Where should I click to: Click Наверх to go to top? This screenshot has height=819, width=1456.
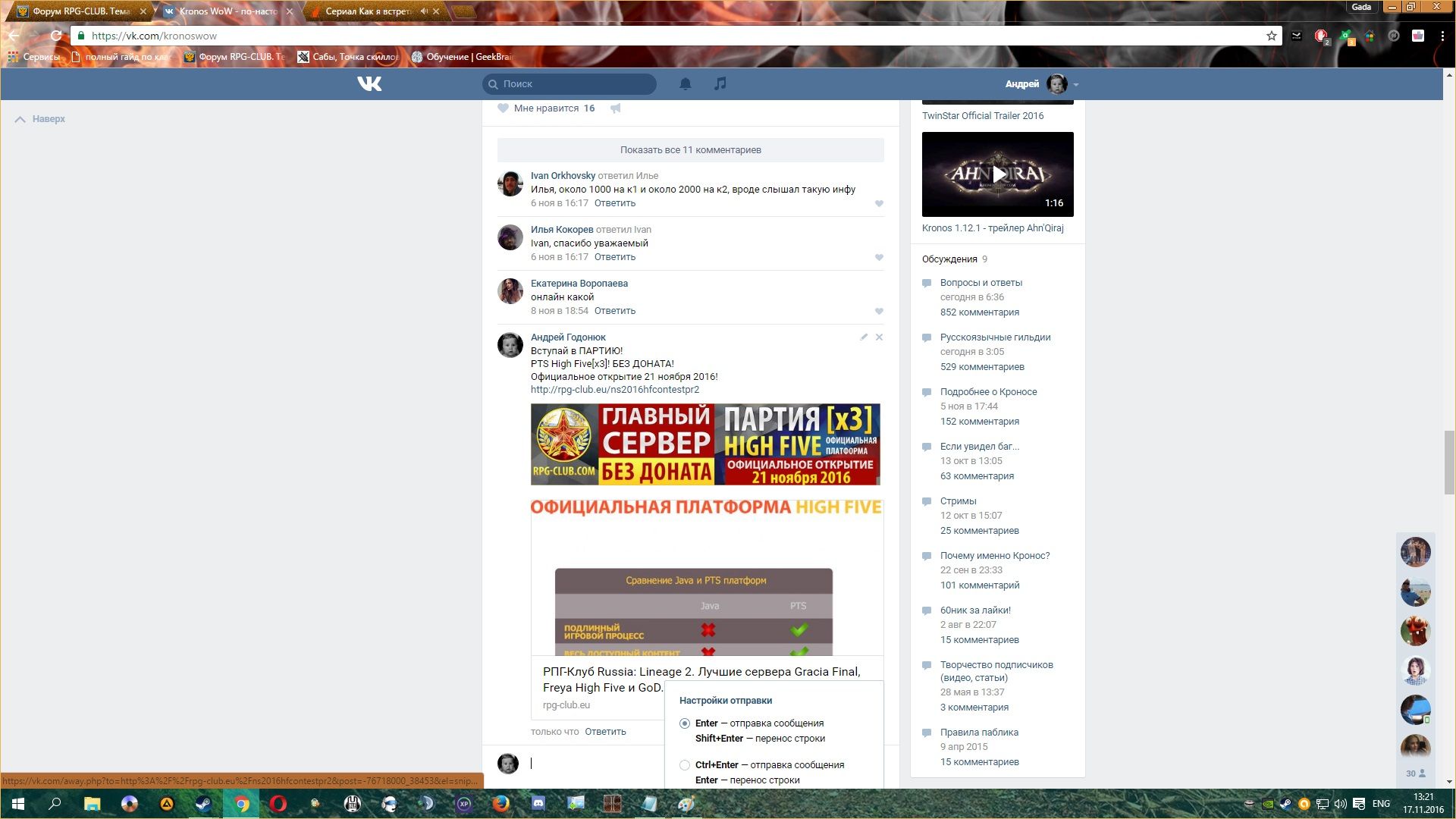pyautogui.click(x=40, y=119)
